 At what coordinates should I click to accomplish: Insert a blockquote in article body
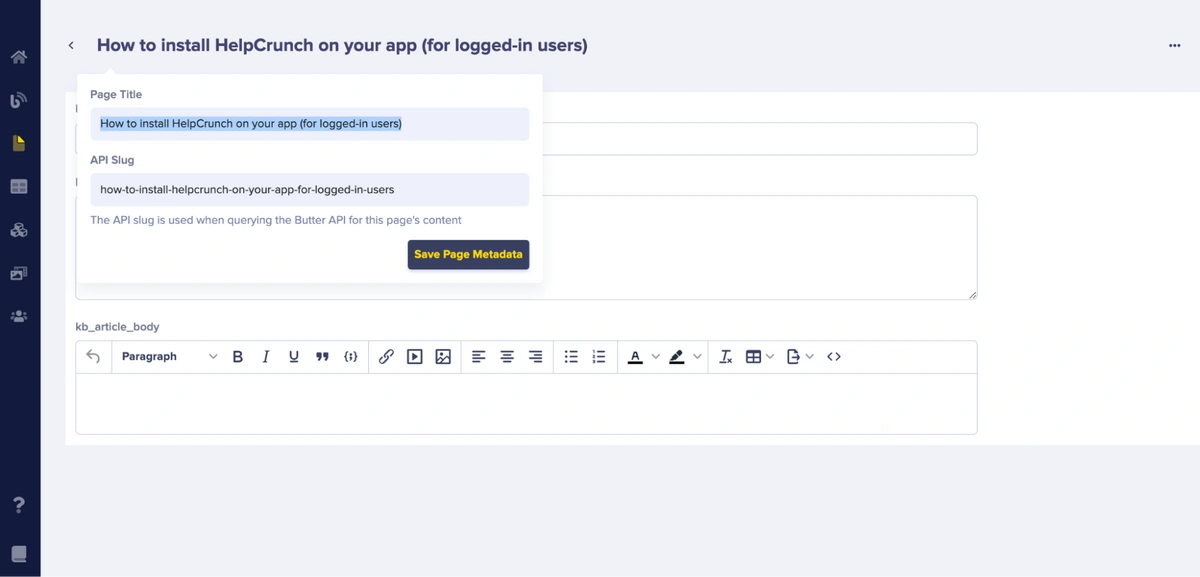point(322,357)
